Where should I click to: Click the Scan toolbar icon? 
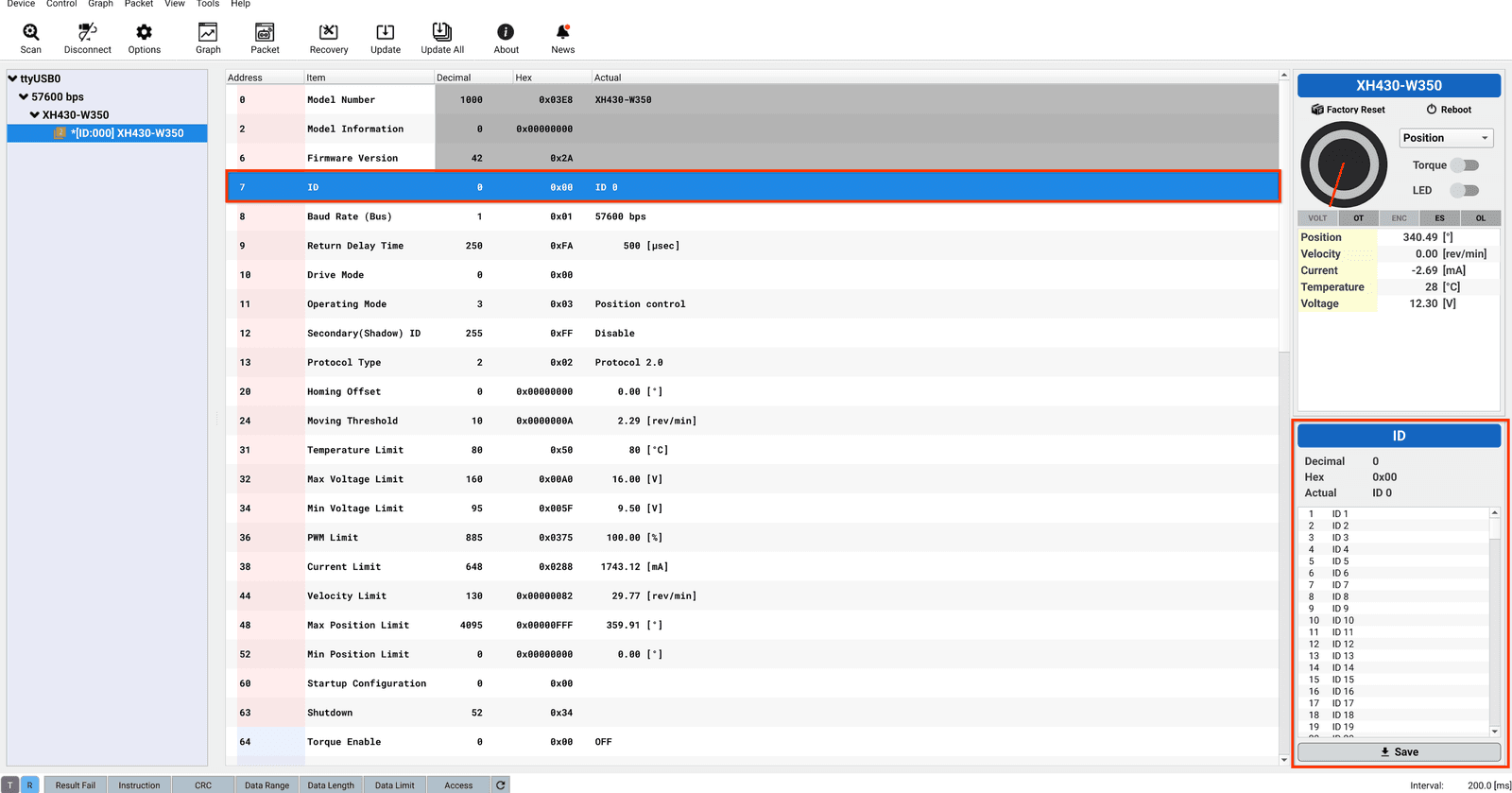pyautogui.click(x=30, y=39)
